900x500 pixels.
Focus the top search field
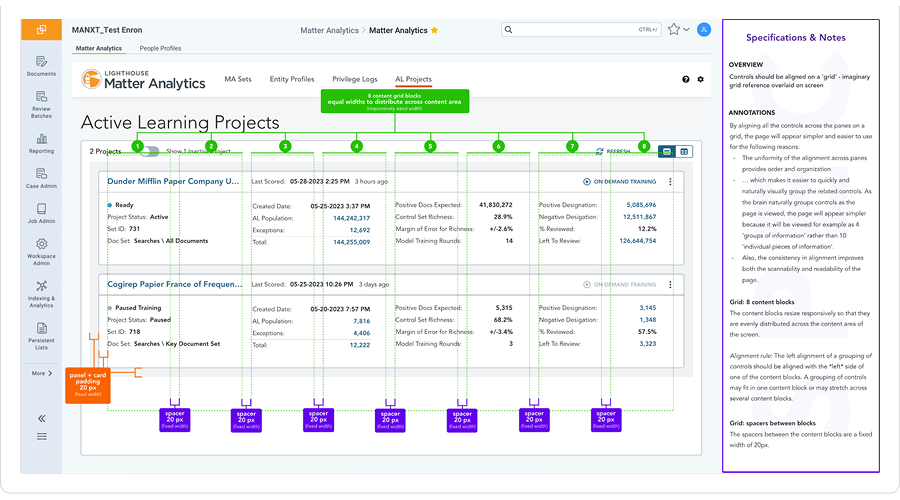581,29
